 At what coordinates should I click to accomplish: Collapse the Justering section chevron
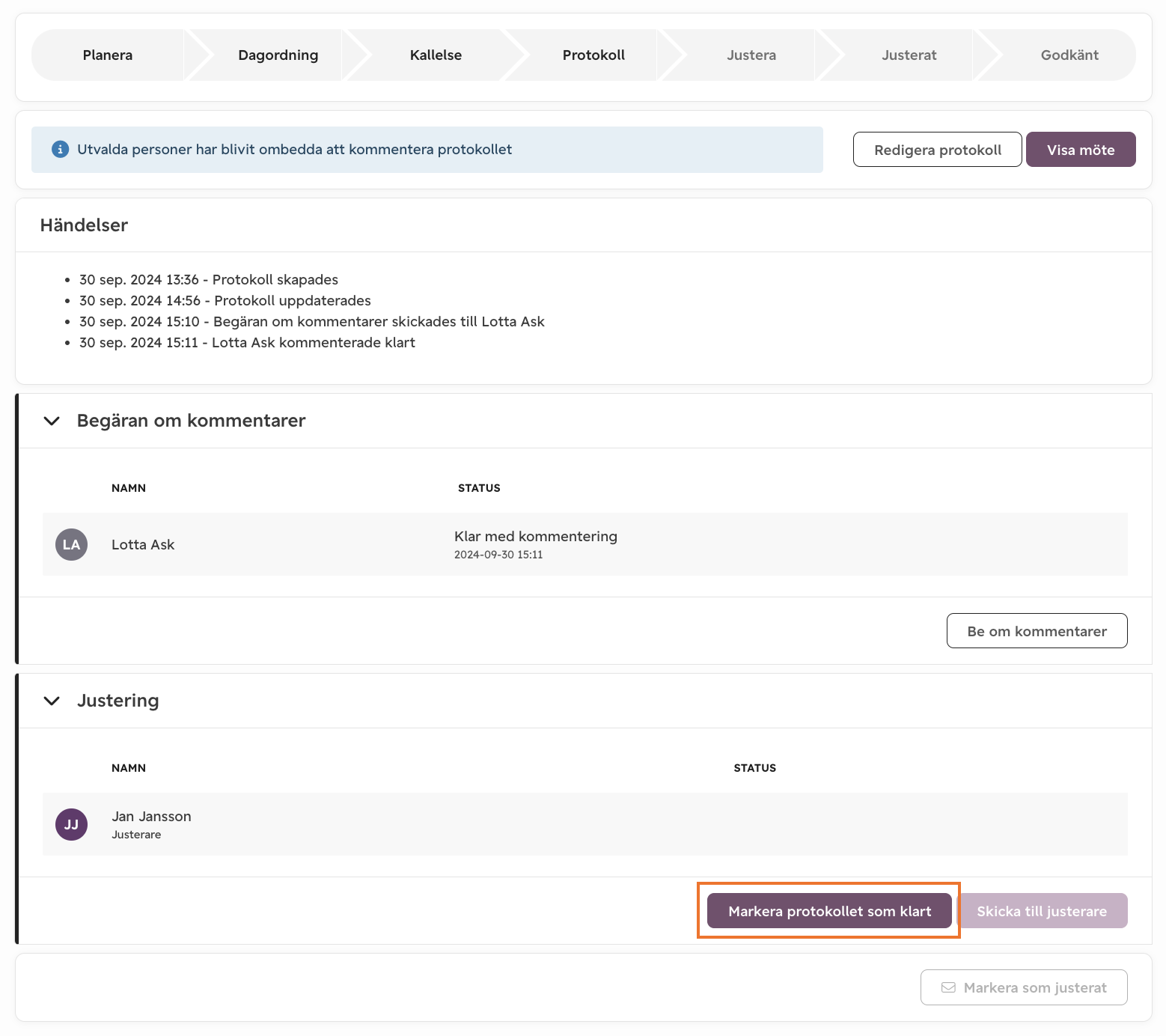(x=52, y=701)
